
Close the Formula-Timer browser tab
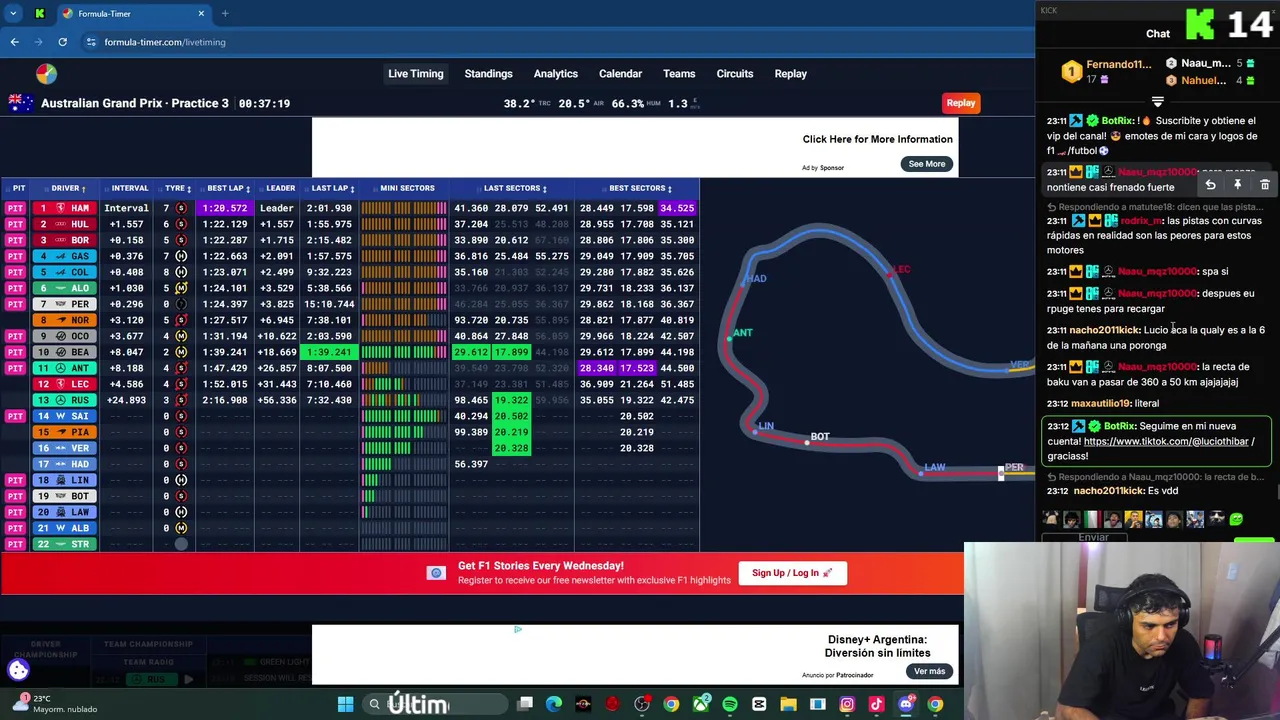[x=201, y=14]
